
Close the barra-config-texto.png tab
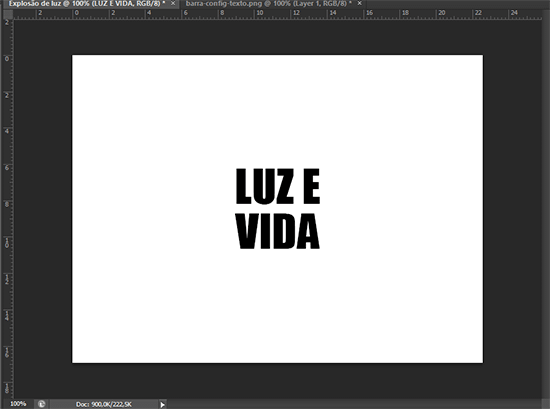tap(360, 3)
